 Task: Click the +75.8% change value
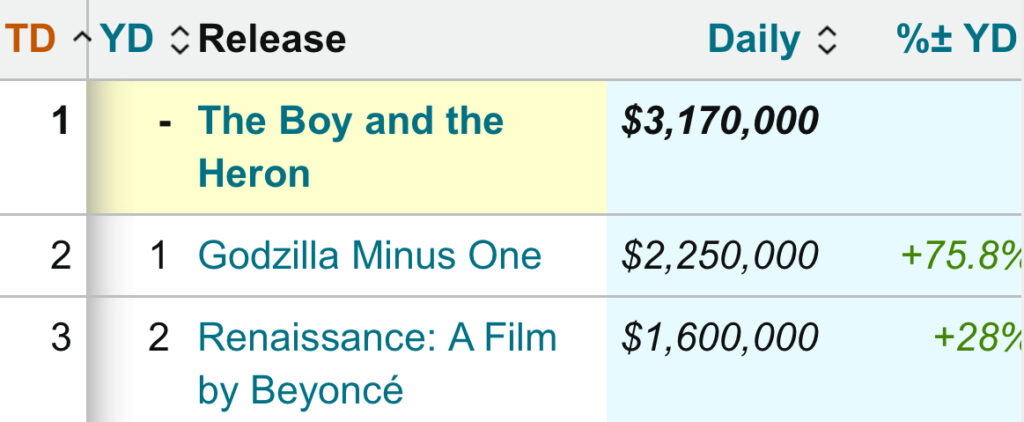tap(960, 255)
